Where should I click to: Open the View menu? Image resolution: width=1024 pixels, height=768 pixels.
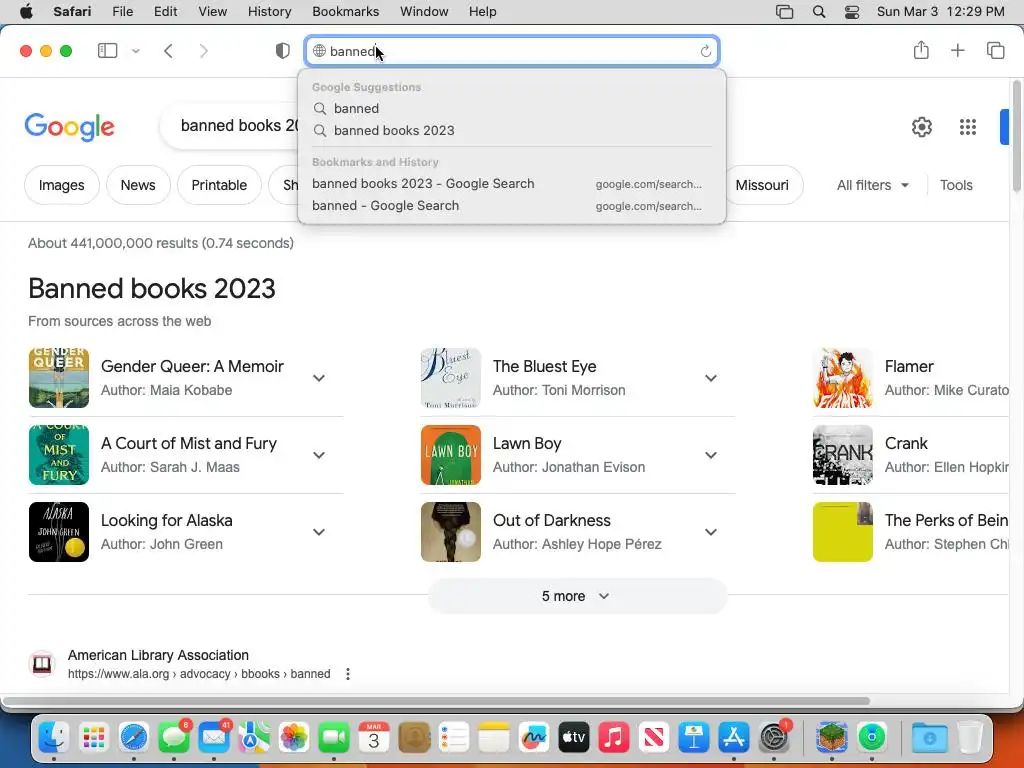[x=212, y=12]
